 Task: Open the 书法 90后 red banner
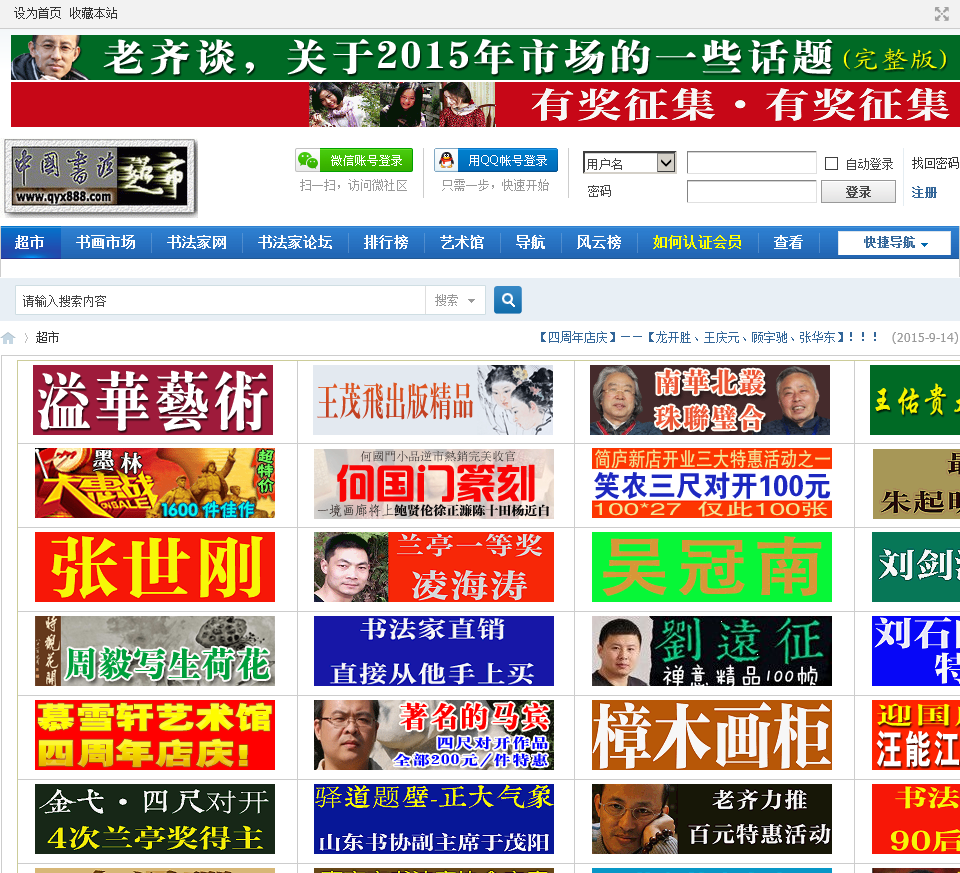point(916,819)
